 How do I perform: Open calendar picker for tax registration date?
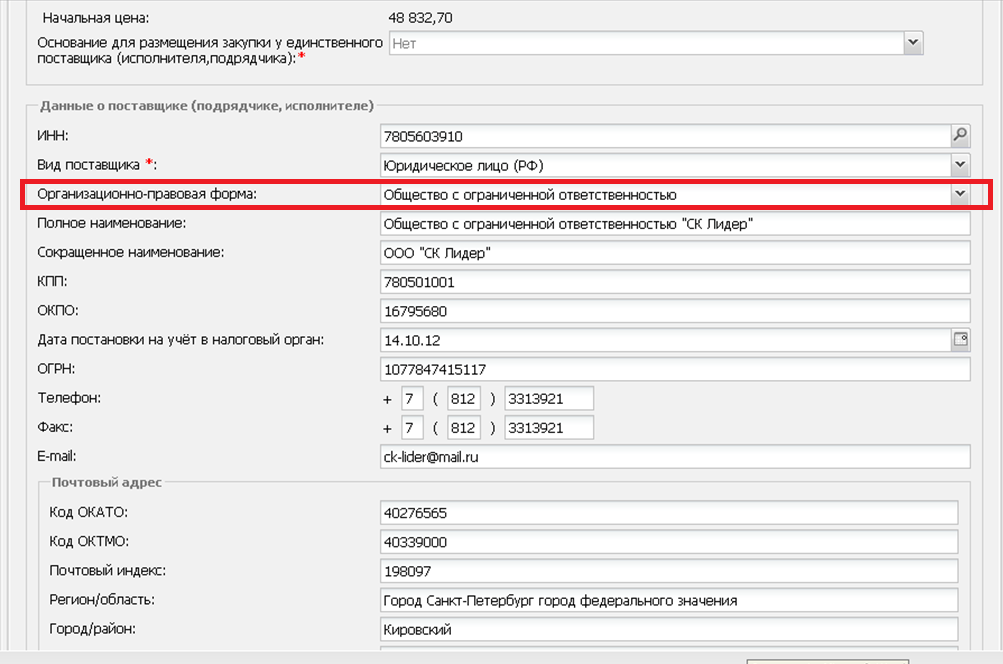[960, 340]
